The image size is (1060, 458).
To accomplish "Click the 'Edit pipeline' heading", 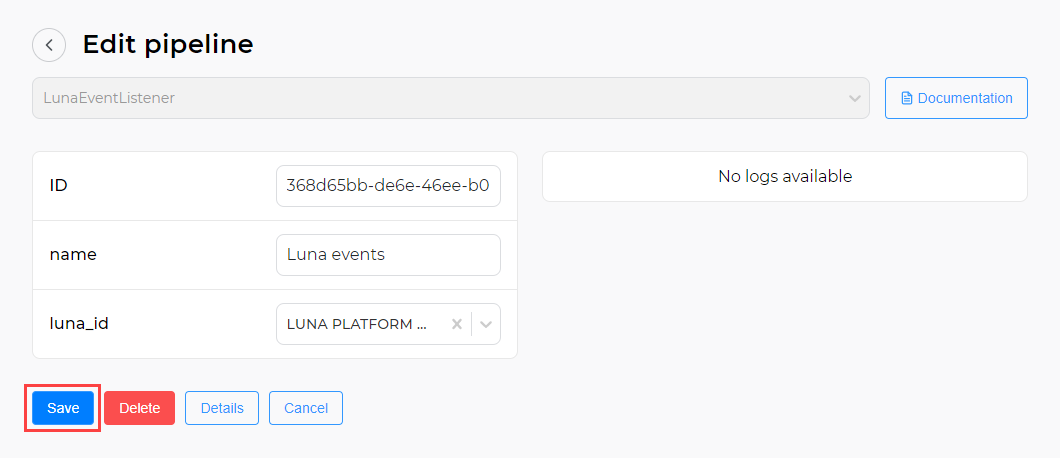I will 168,44.
